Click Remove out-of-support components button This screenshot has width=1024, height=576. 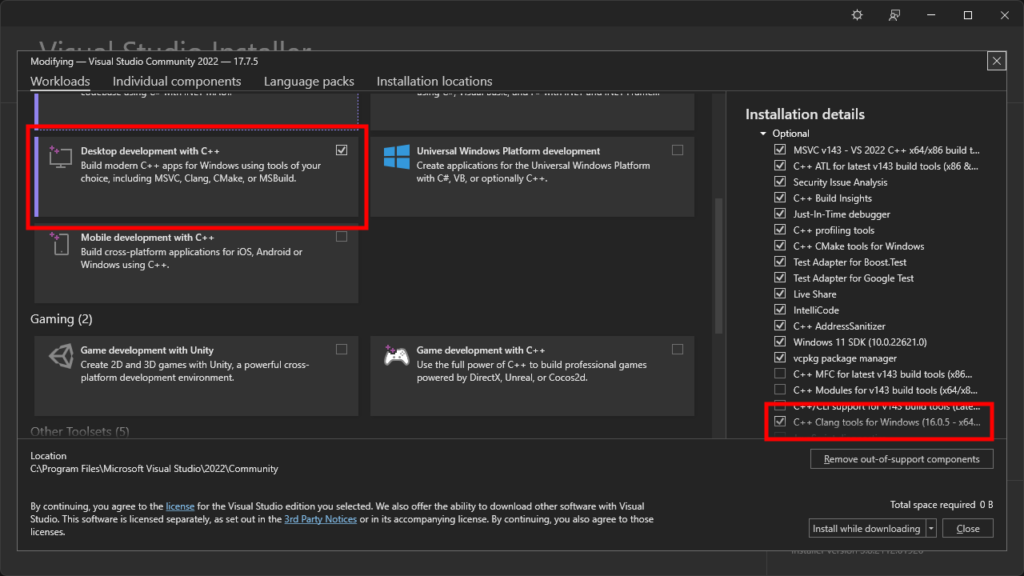point(901,459)
